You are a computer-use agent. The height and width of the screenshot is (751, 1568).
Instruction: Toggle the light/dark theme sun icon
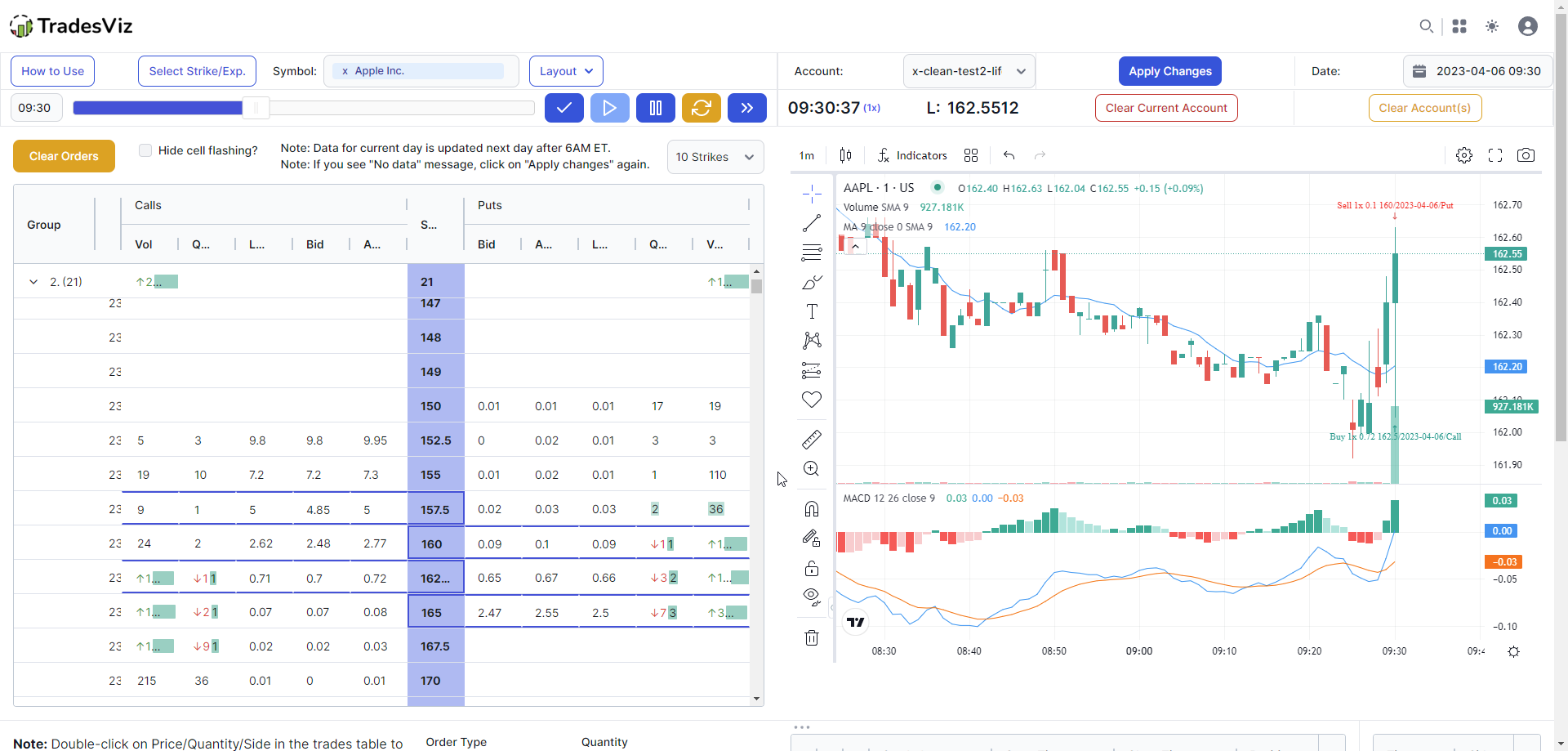1492,26
